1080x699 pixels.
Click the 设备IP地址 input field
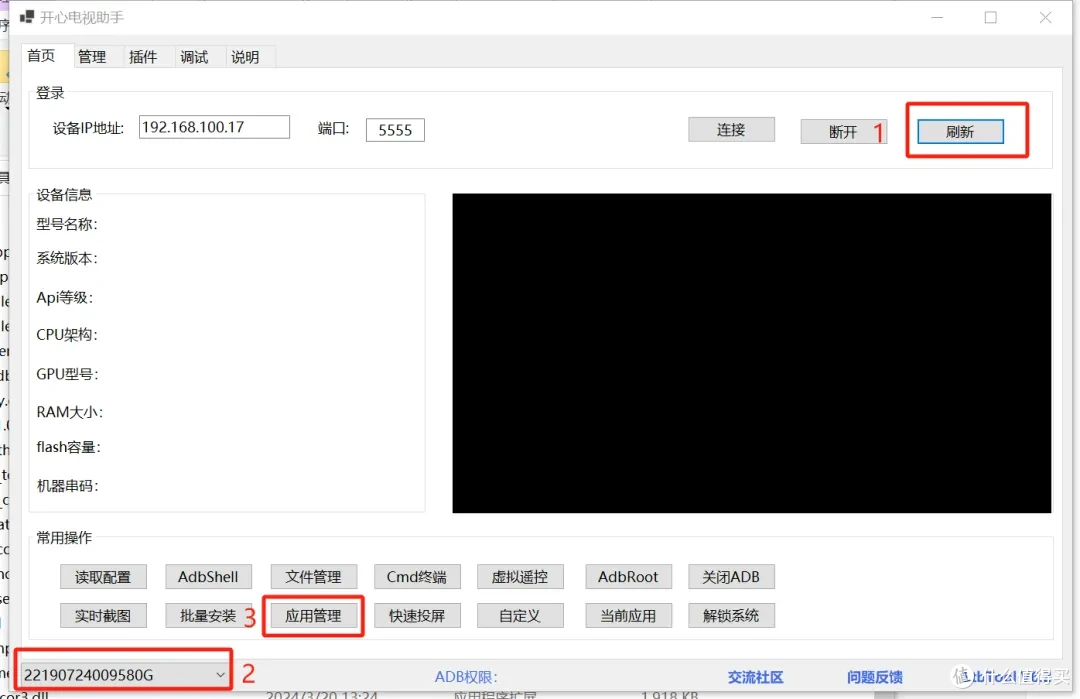pos(214,127)
